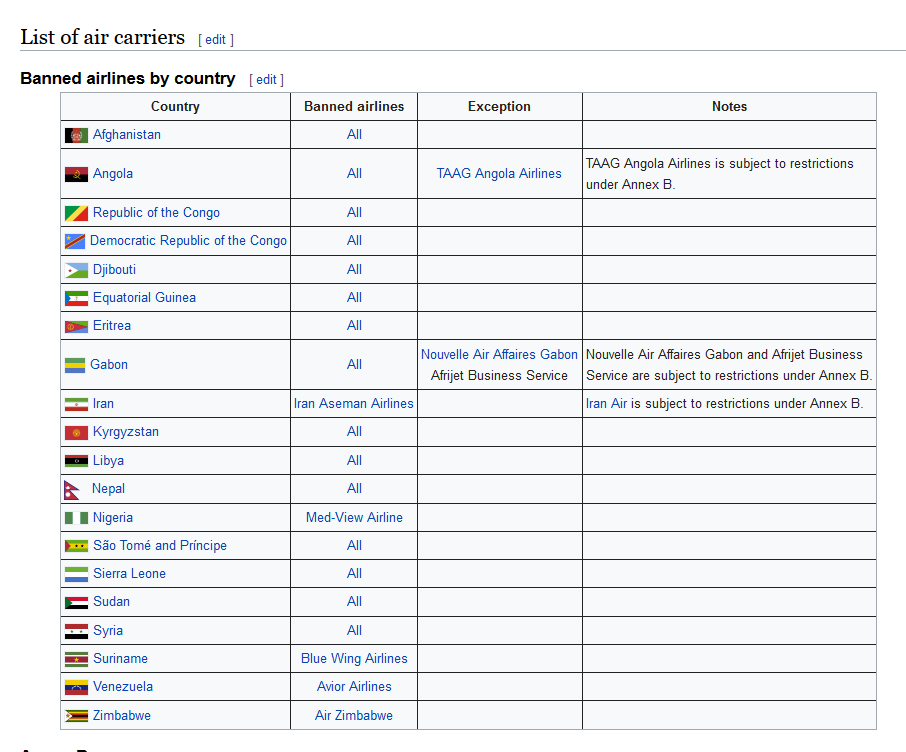Open the Med-View Airline link
Image resolution: width=906 pixels, height=752 pixels.
354,518
